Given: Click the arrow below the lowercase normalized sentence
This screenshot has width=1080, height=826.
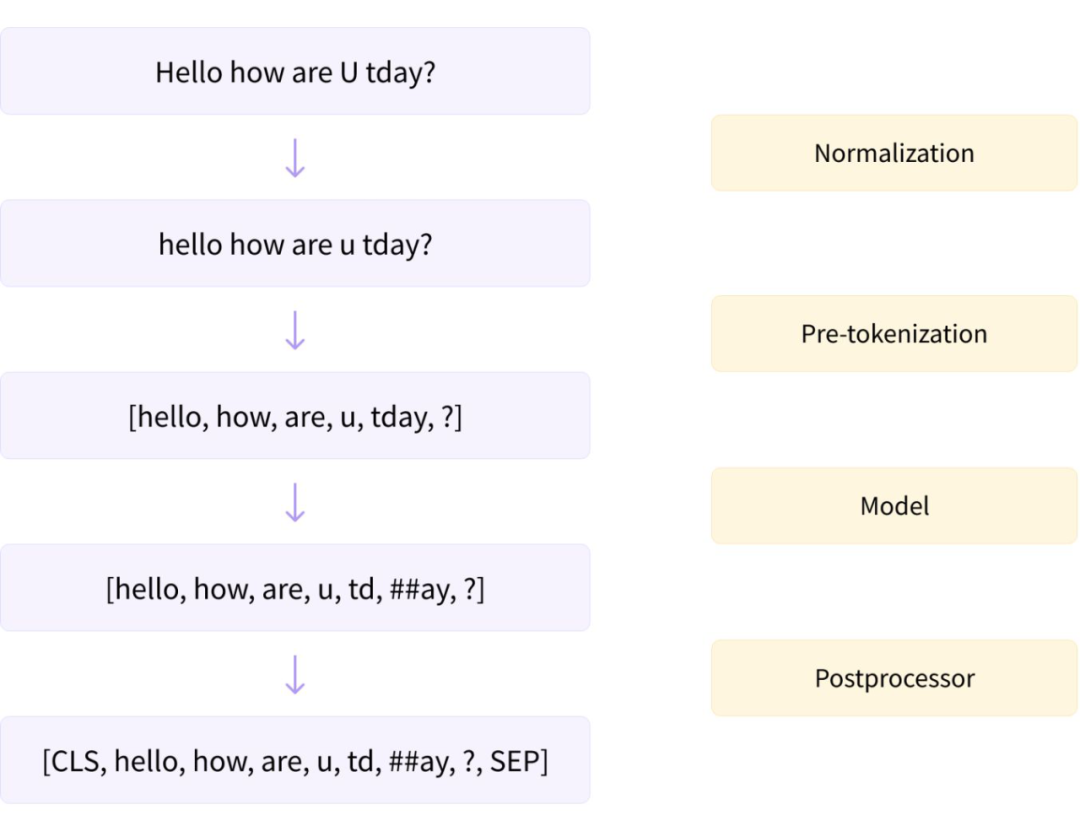Looking at the screenshot, I should pyautogui.click(x=295, y=330).
